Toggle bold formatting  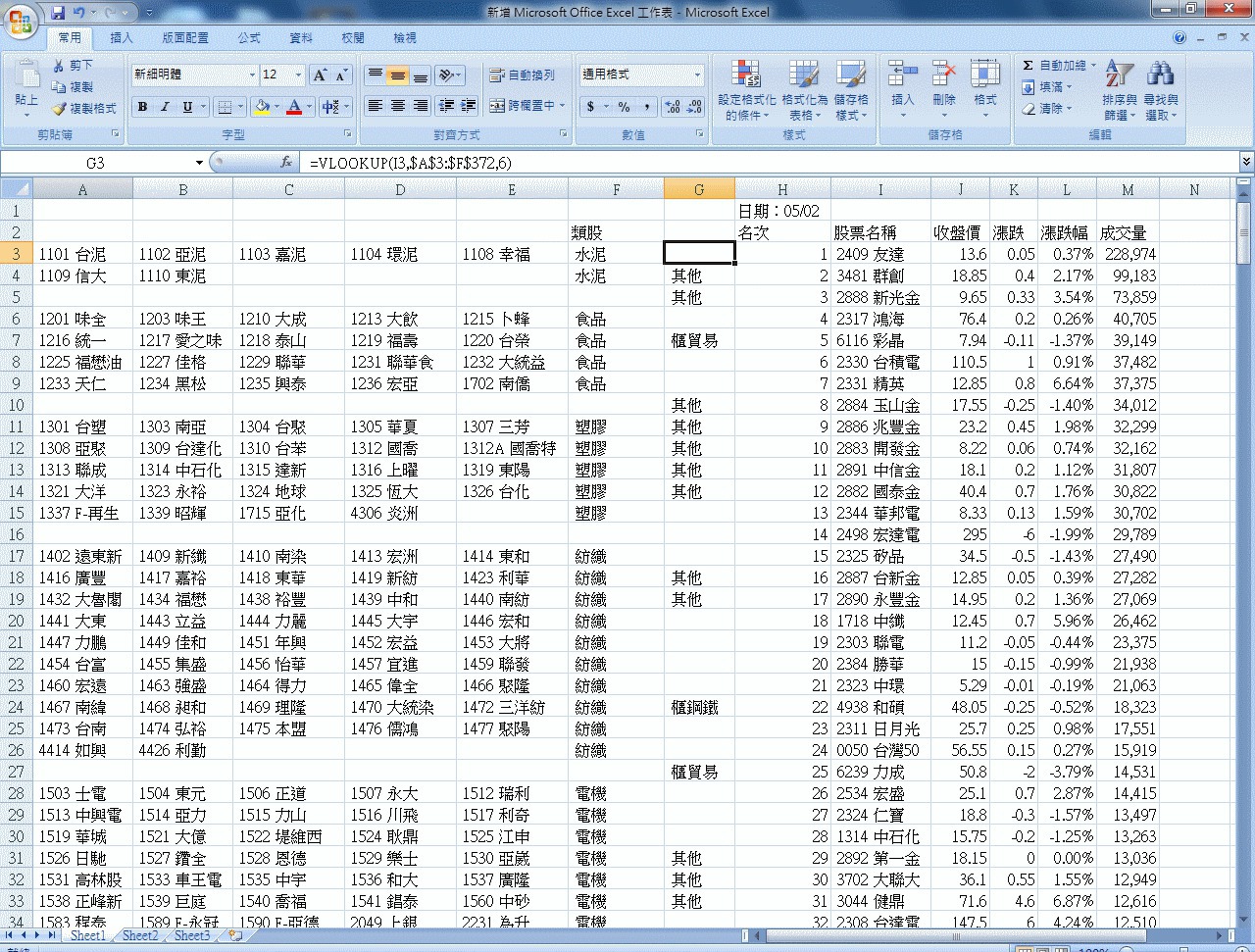coord(143,107)
